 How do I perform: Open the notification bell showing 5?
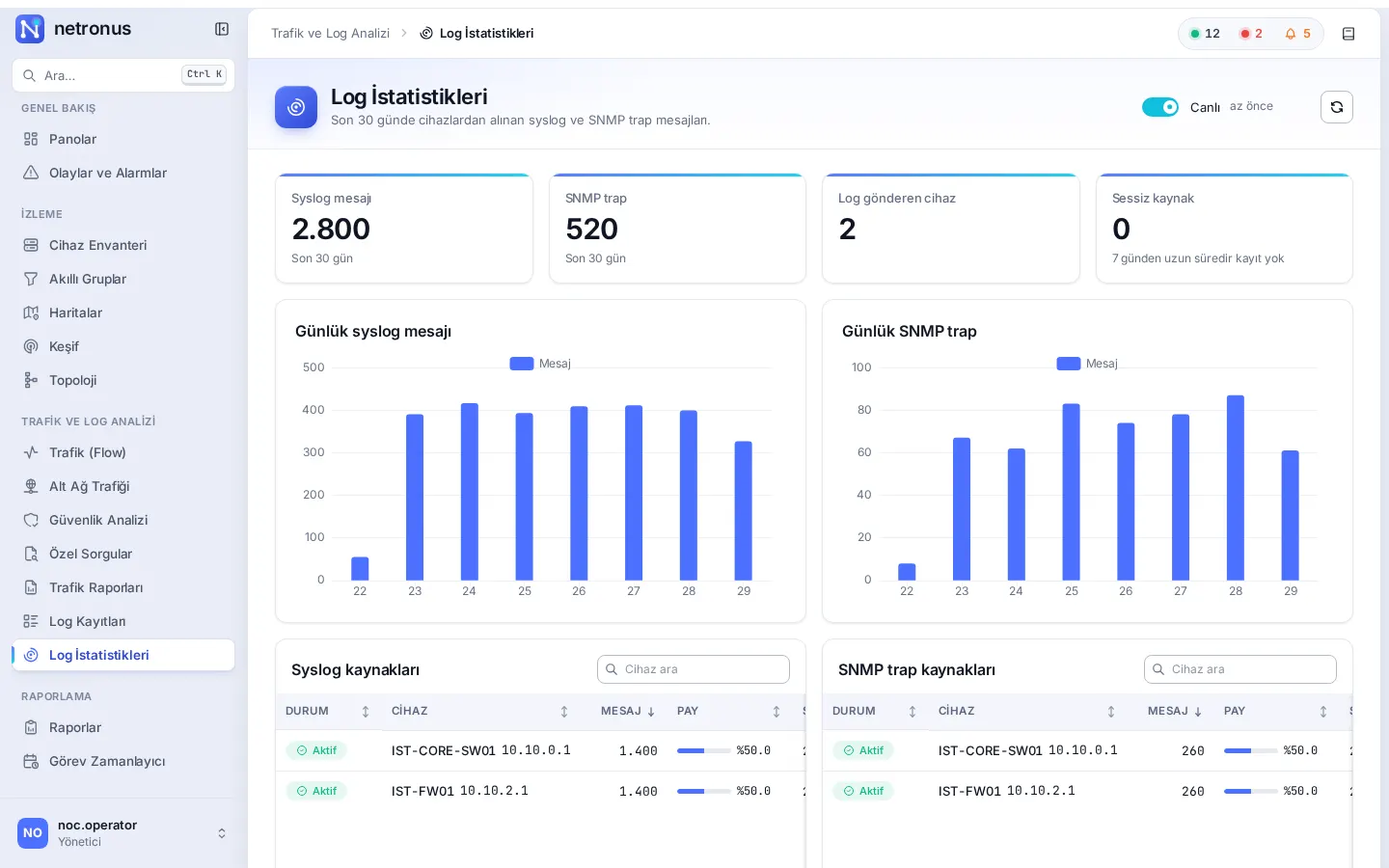[1297, 34]
